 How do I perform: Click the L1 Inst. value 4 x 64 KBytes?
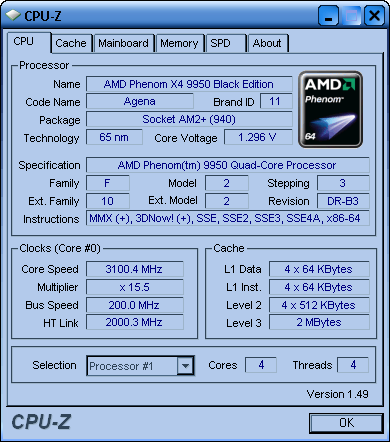pyautogui.click(x=319, y=287)
